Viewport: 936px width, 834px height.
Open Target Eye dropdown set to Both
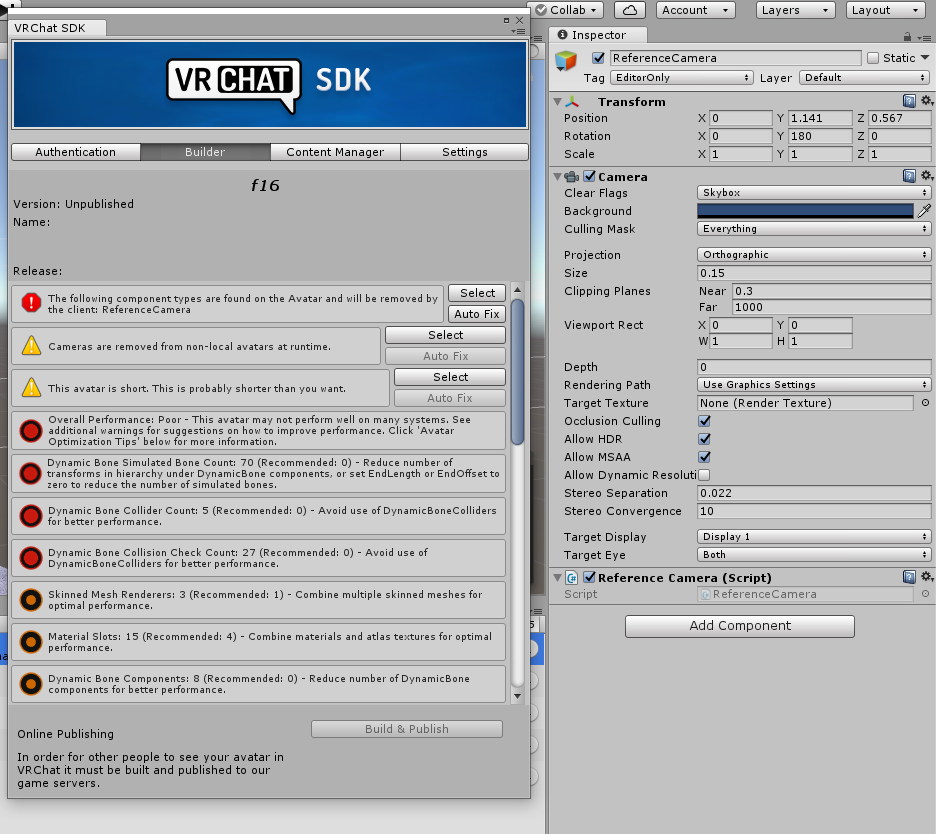pyautogui.click(x=814, y=555)
